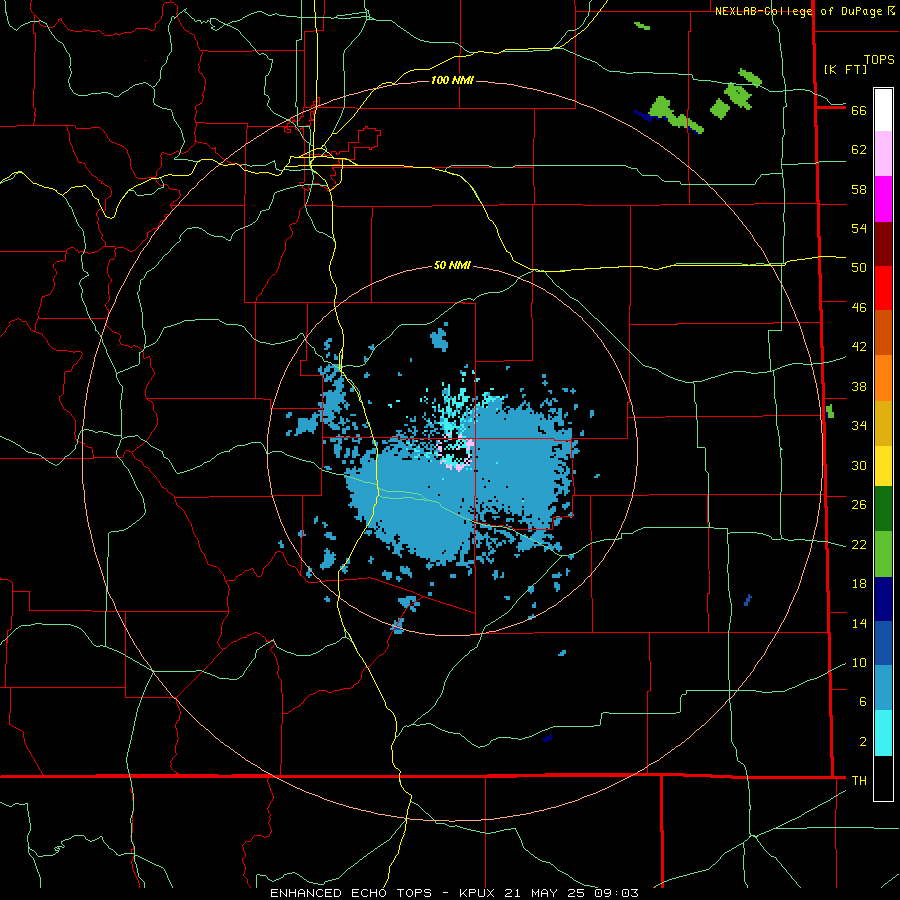
Task: Click the '26' scale value
Action: click(x=859, y=505)
